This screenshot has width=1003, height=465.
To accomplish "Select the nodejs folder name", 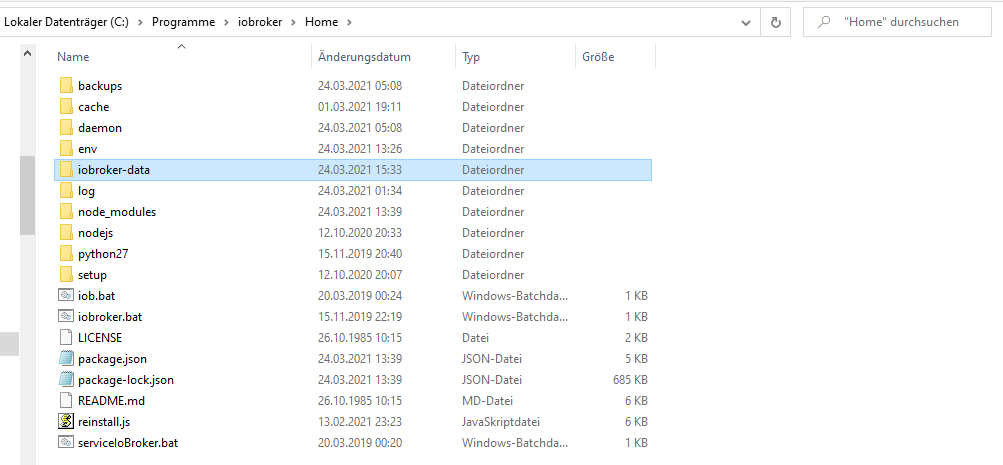I will point(95,233).
